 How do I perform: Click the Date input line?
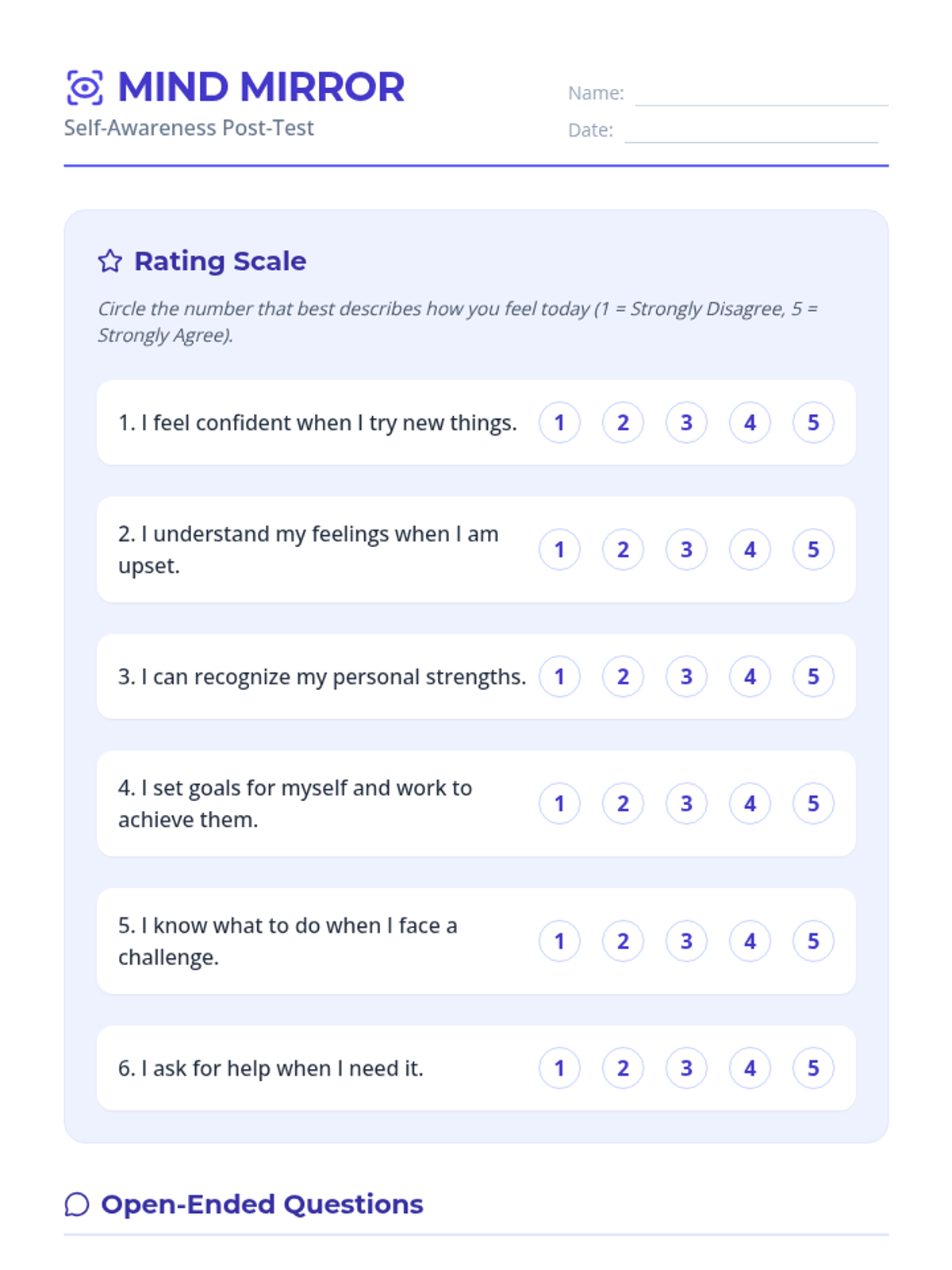click(x=750, y=132)
